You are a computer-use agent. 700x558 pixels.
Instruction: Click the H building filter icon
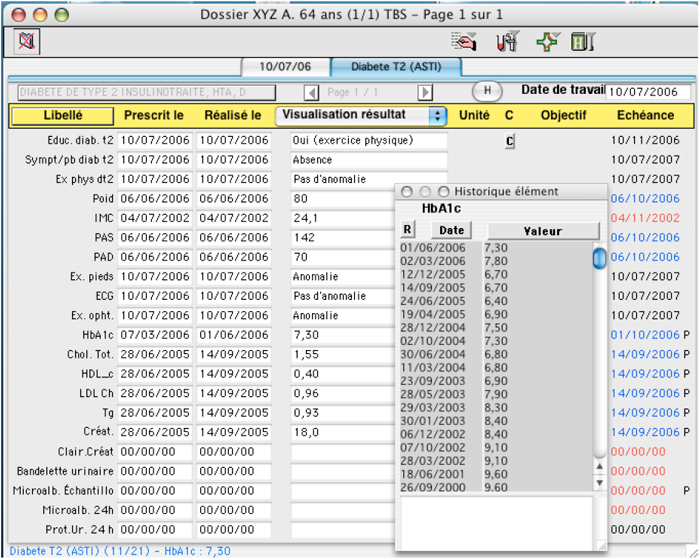(x=583, y=42)
